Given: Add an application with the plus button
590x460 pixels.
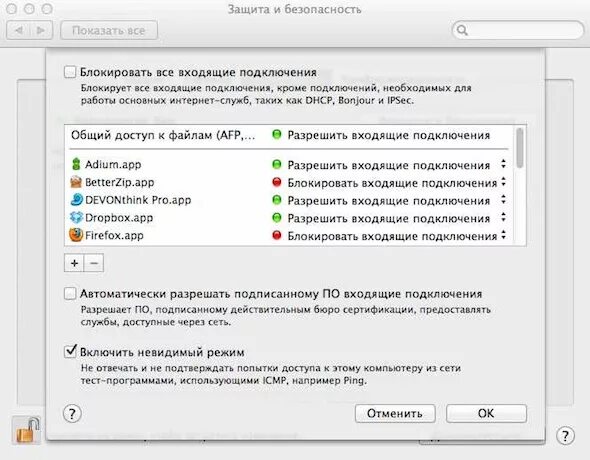Looking at the screenshot, I should [x=74, y=263].
